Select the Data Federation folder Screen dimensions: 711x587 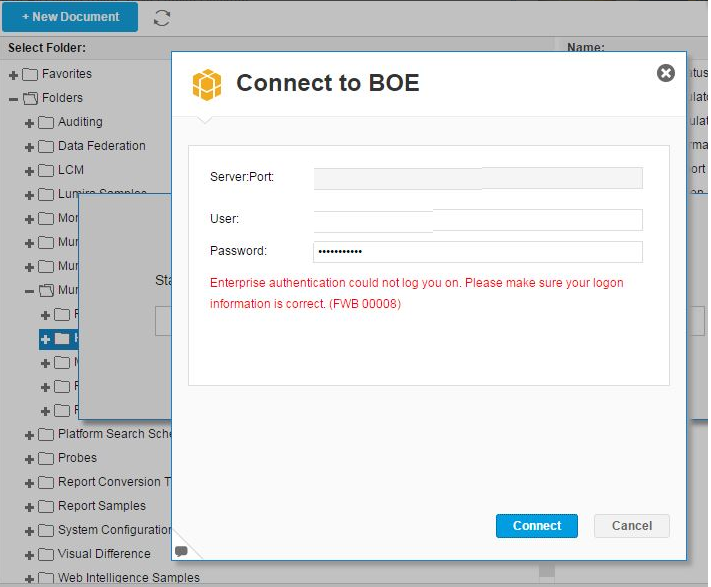click(x=102, y=146)
